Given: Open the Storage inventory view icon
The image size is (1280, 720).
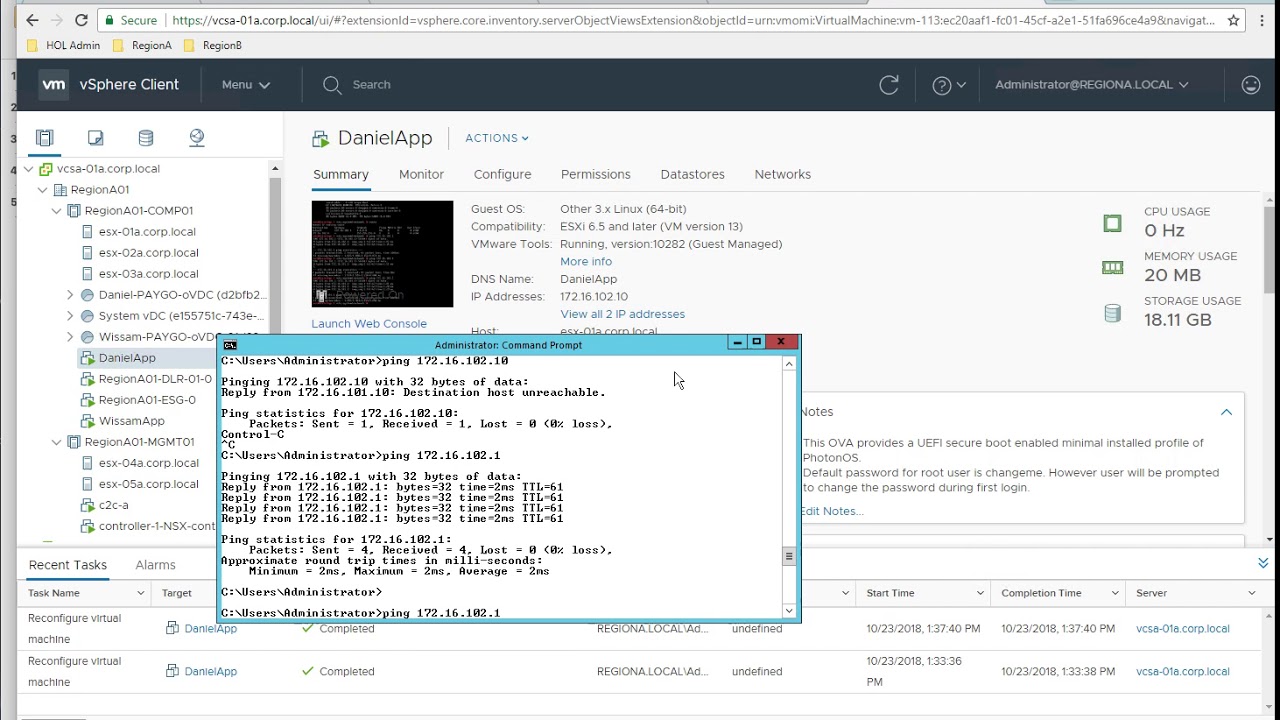Looking at the screenshot, I should tap(146, 138).
